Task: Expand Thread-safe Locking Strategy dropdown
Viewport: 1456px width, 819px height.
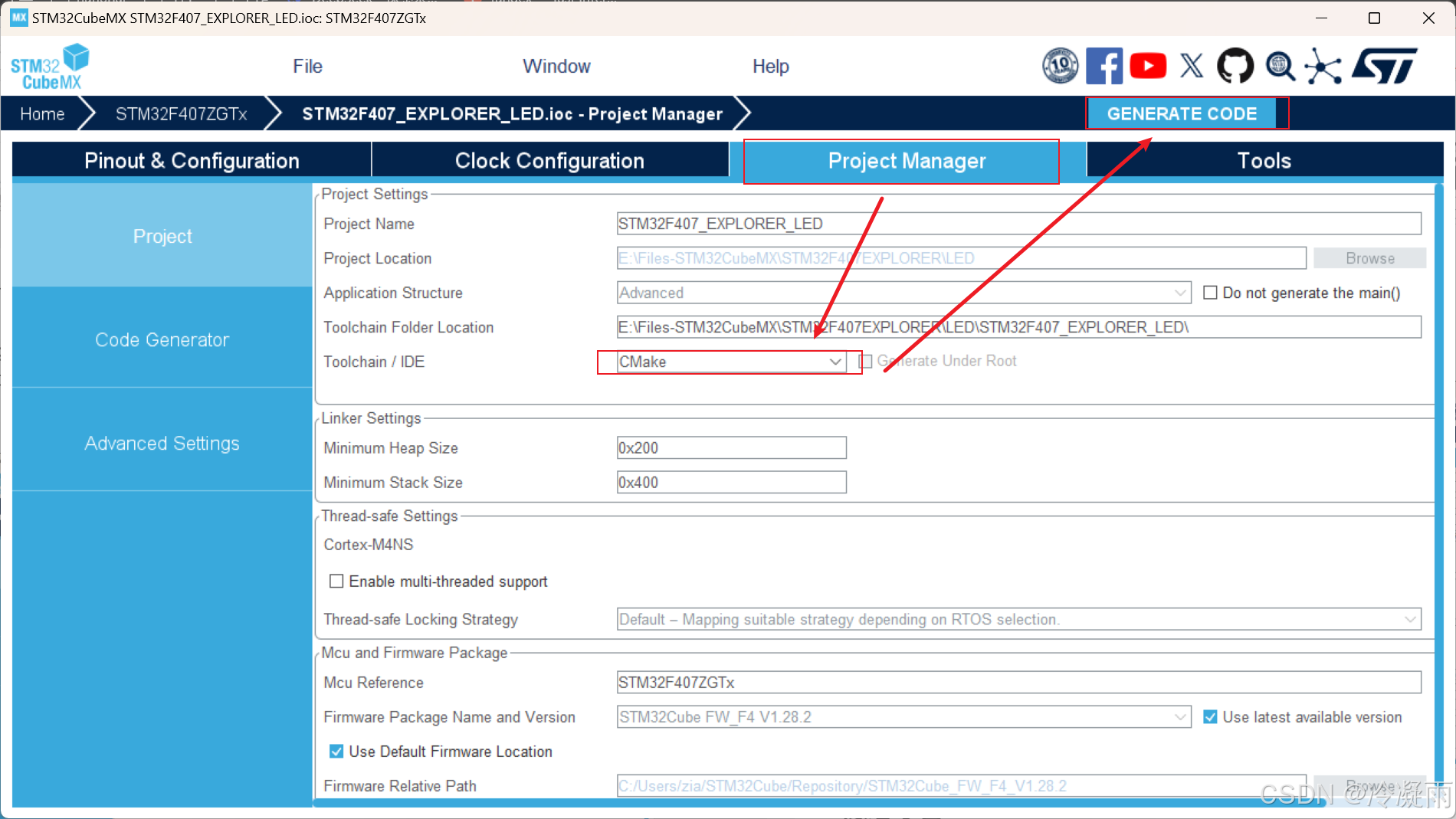Action: tap(1019, 619)
